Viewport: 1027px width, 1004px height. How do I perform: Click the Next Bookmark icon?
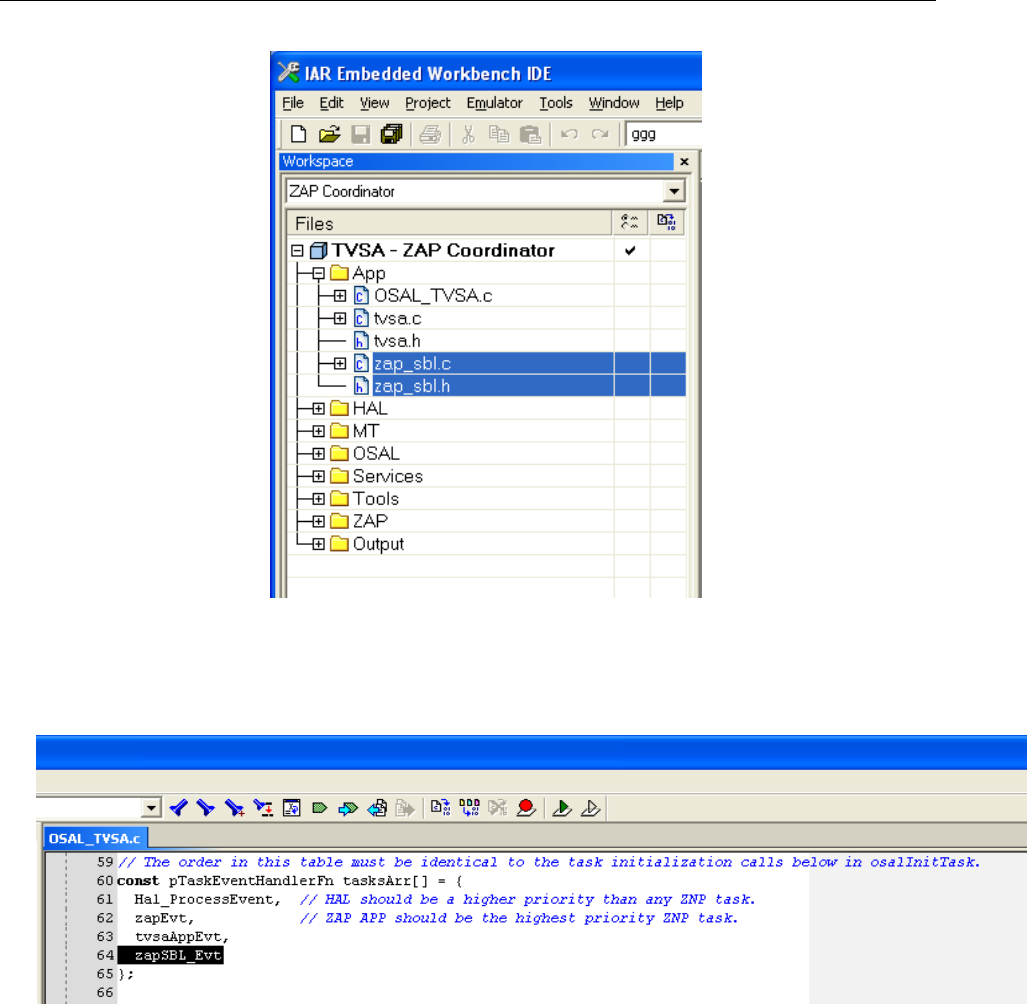(x=348, y=808)
